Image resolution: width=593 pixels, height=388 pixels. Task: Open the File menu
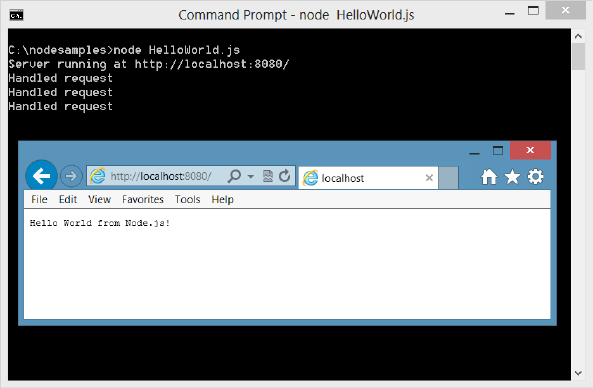click(39, 199)
